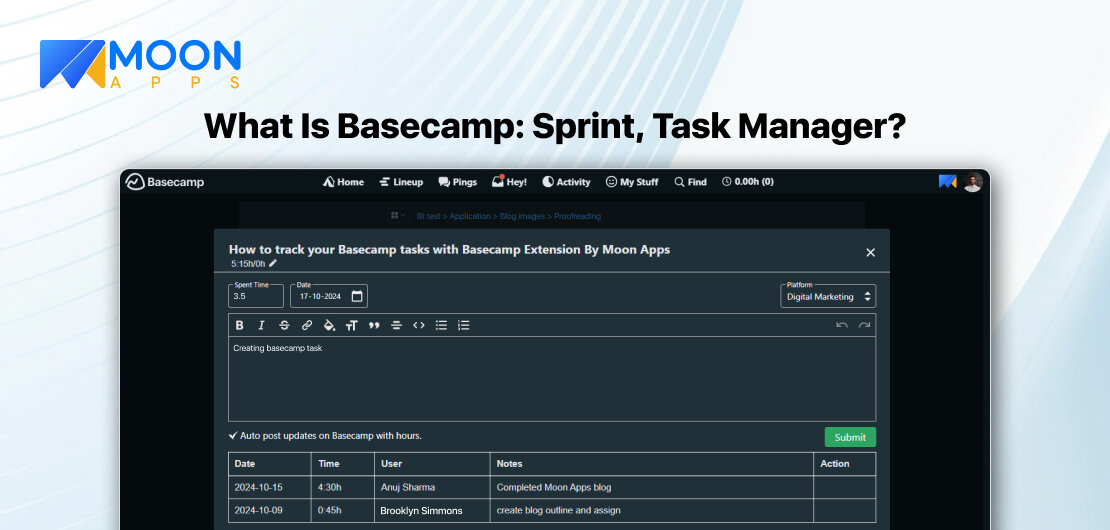This screenshot has width=1110, height=530.
Task: Open the Home menu item
Action: (343, 182)
